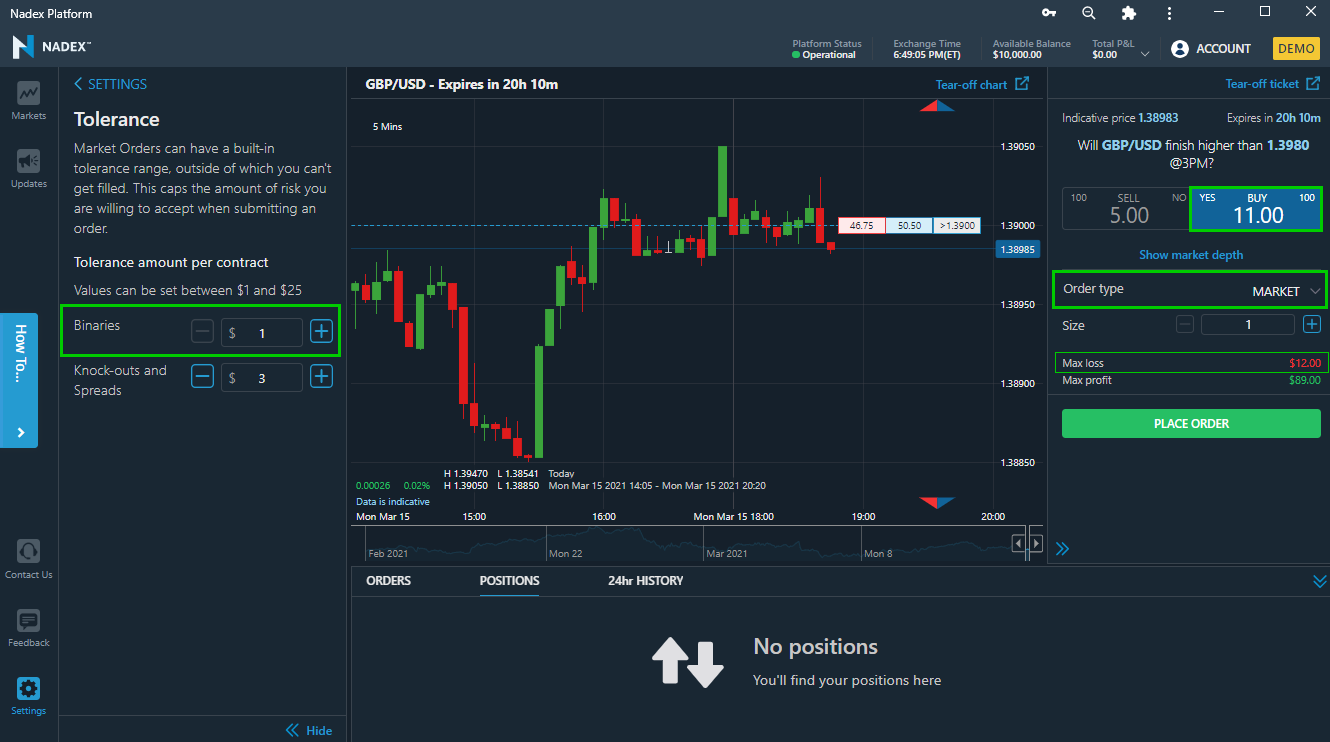Click the Max loss $12.00 row
Image resolution: width=1330 pixels, height=742 pixels.
coord(1191,363)
